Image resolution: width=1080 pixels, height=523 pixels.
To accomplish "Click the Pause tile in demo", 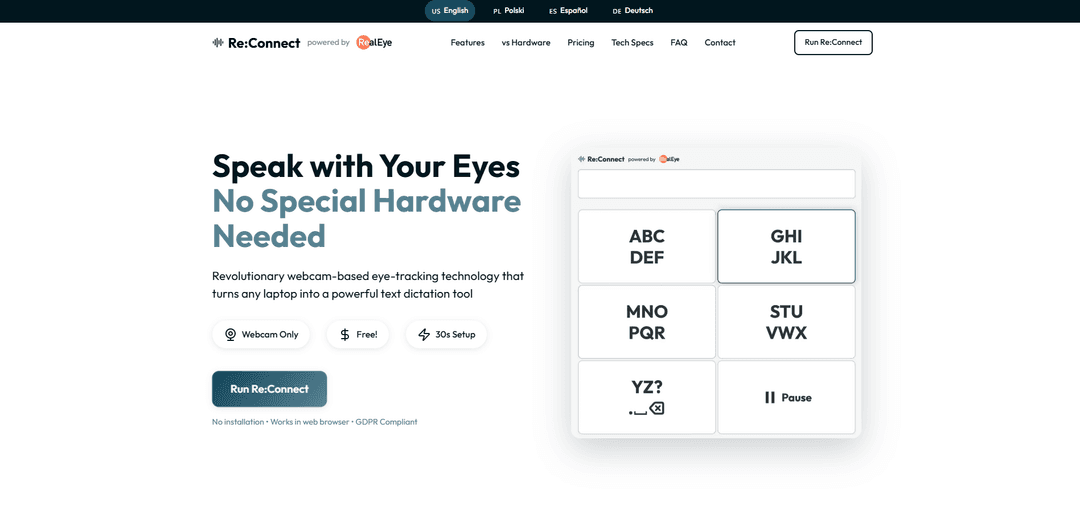I will point(787,398).
